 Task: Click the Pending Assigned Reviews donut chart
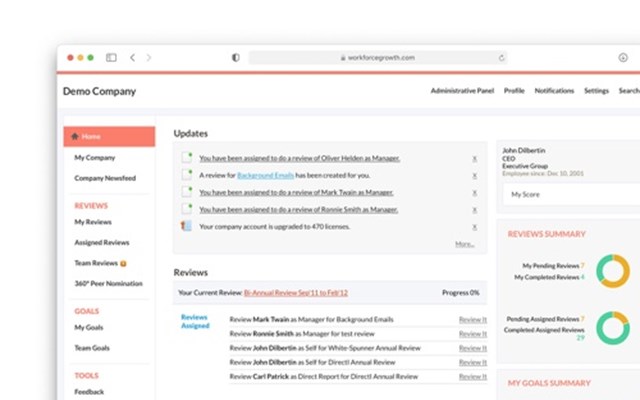(x=613, y=328)
